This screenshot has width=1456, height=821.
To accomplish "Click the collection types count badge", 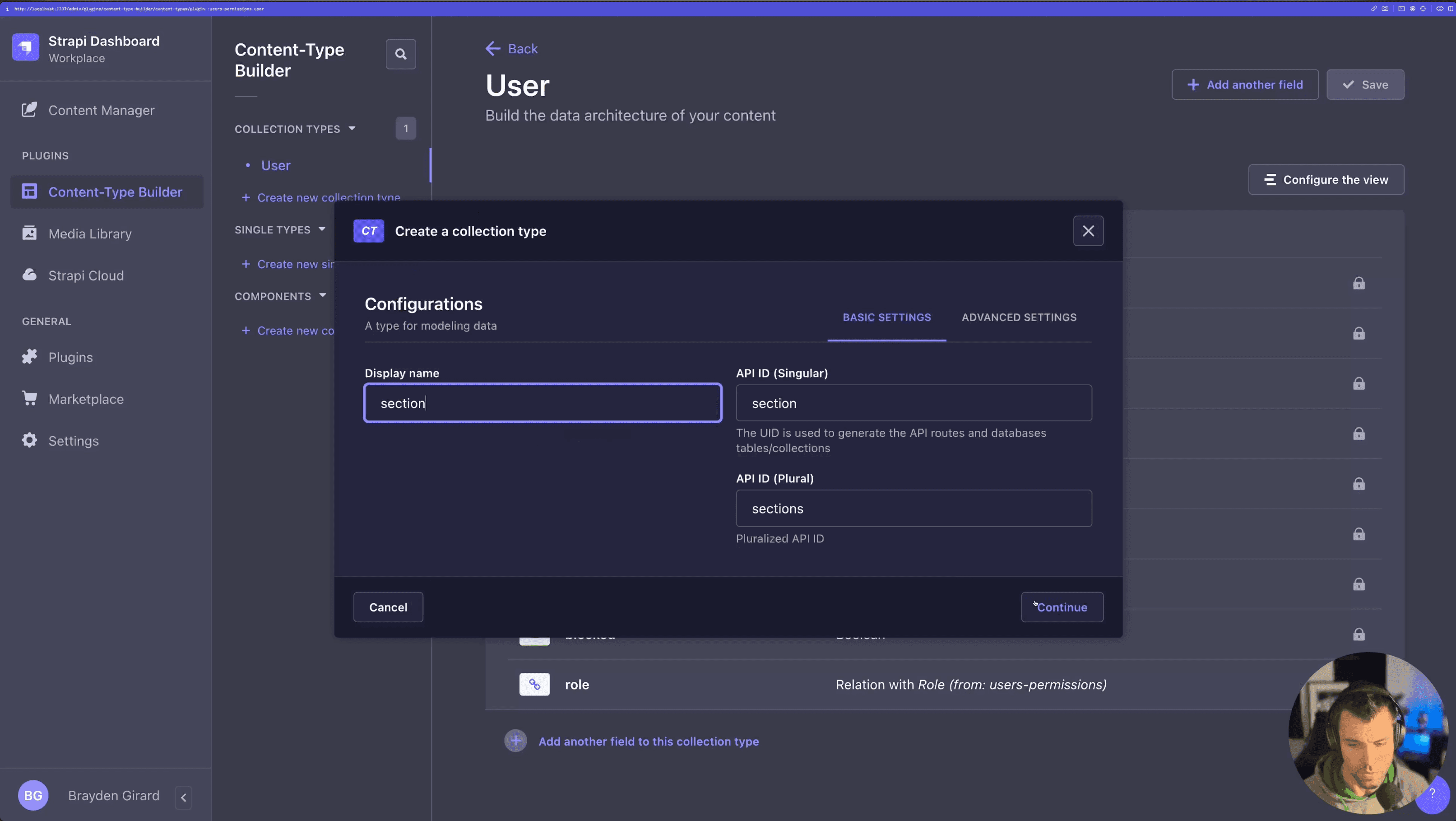I will coord(405,128).
